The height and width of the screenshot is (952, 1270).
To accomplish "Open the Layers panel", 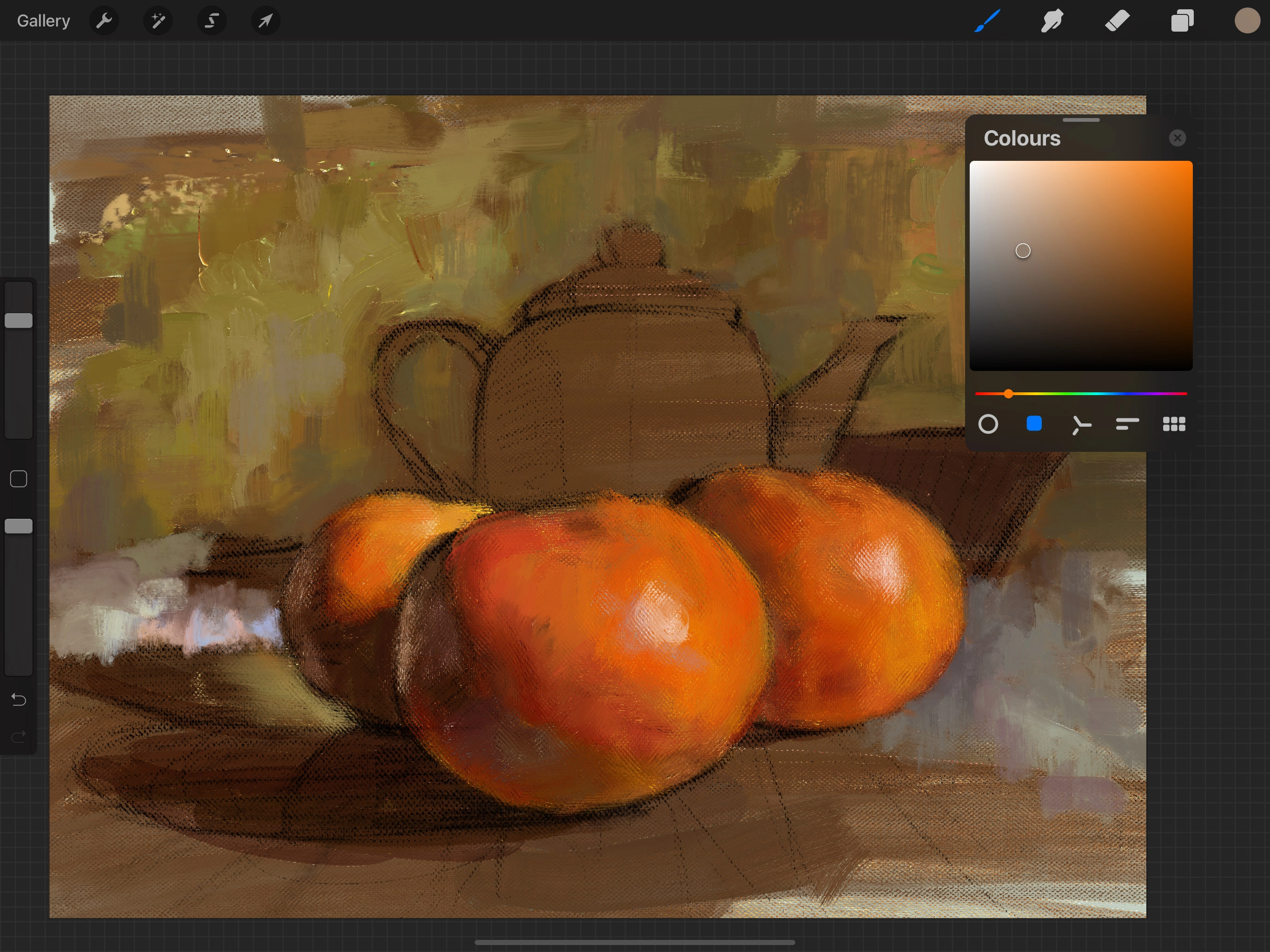I will (x=1182, y=21).
